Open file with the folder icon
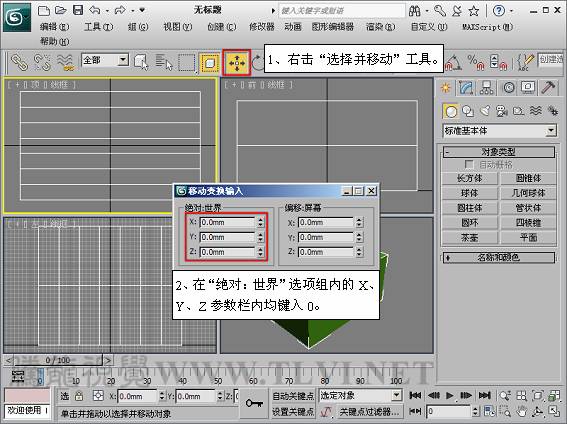 pyautogui.click(x=60, y=10)
